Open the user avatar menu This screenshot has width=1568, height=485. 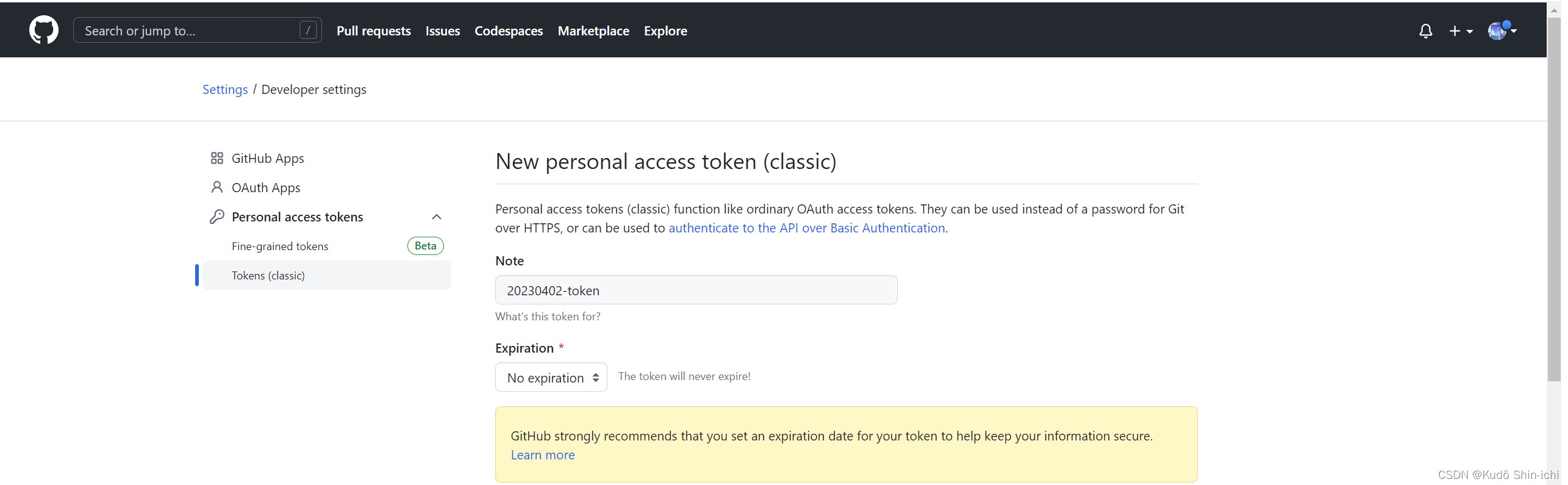click(1502, 31)
